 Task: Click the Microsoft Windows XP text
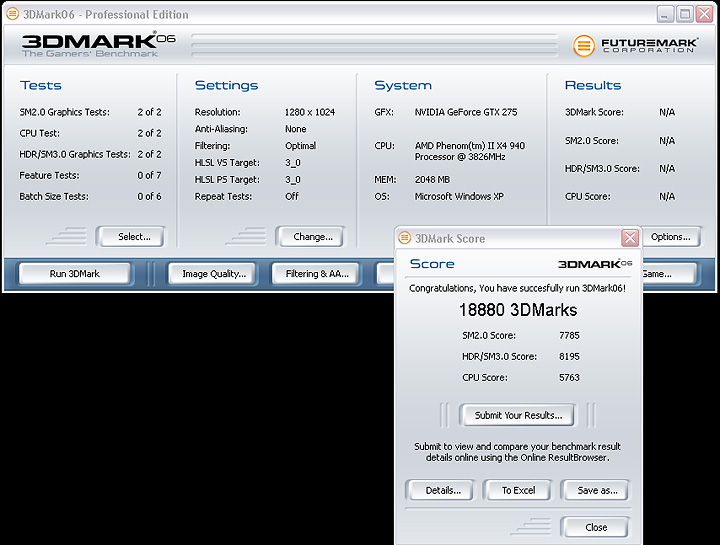click(x=459, y=197)
